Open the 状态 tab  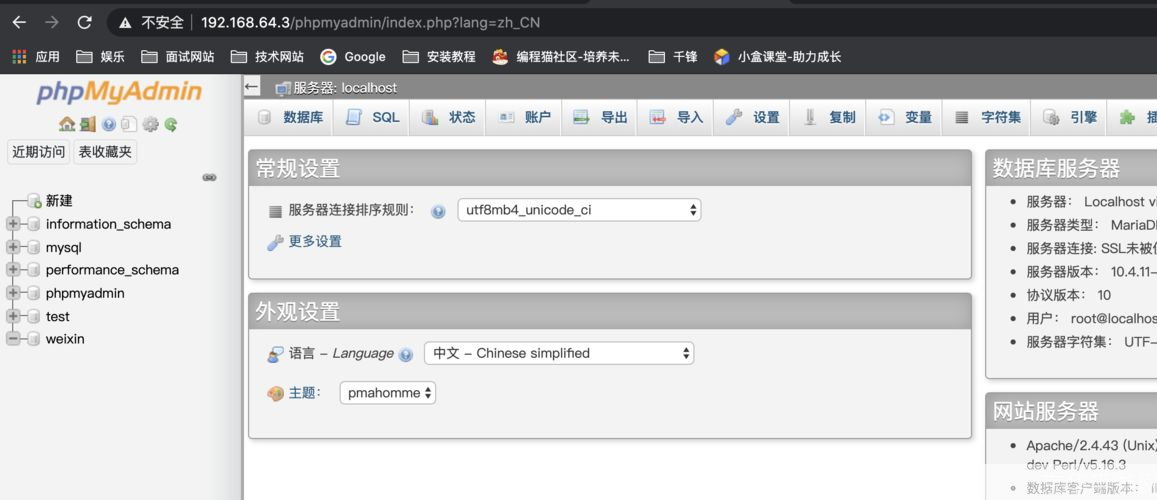[x=448, y=117]
